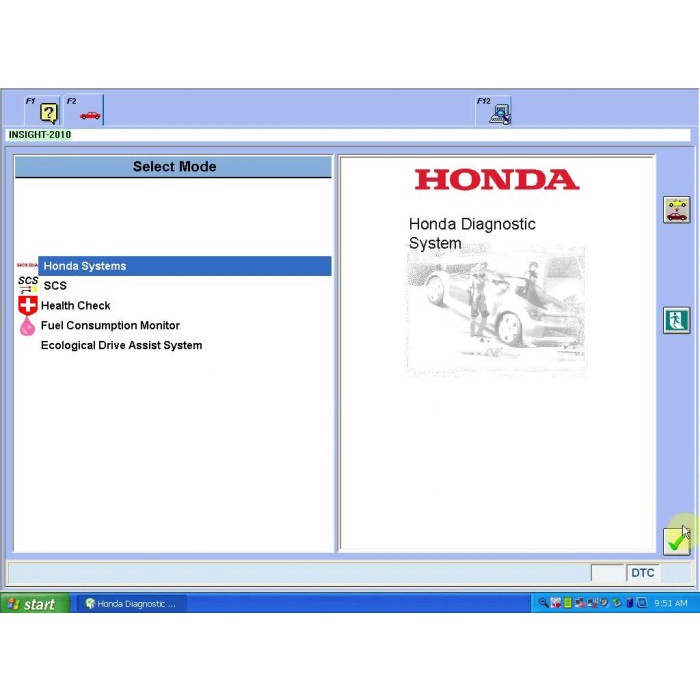Click the red Health Check cross icon
700x700 pixels.
(28, 305)
